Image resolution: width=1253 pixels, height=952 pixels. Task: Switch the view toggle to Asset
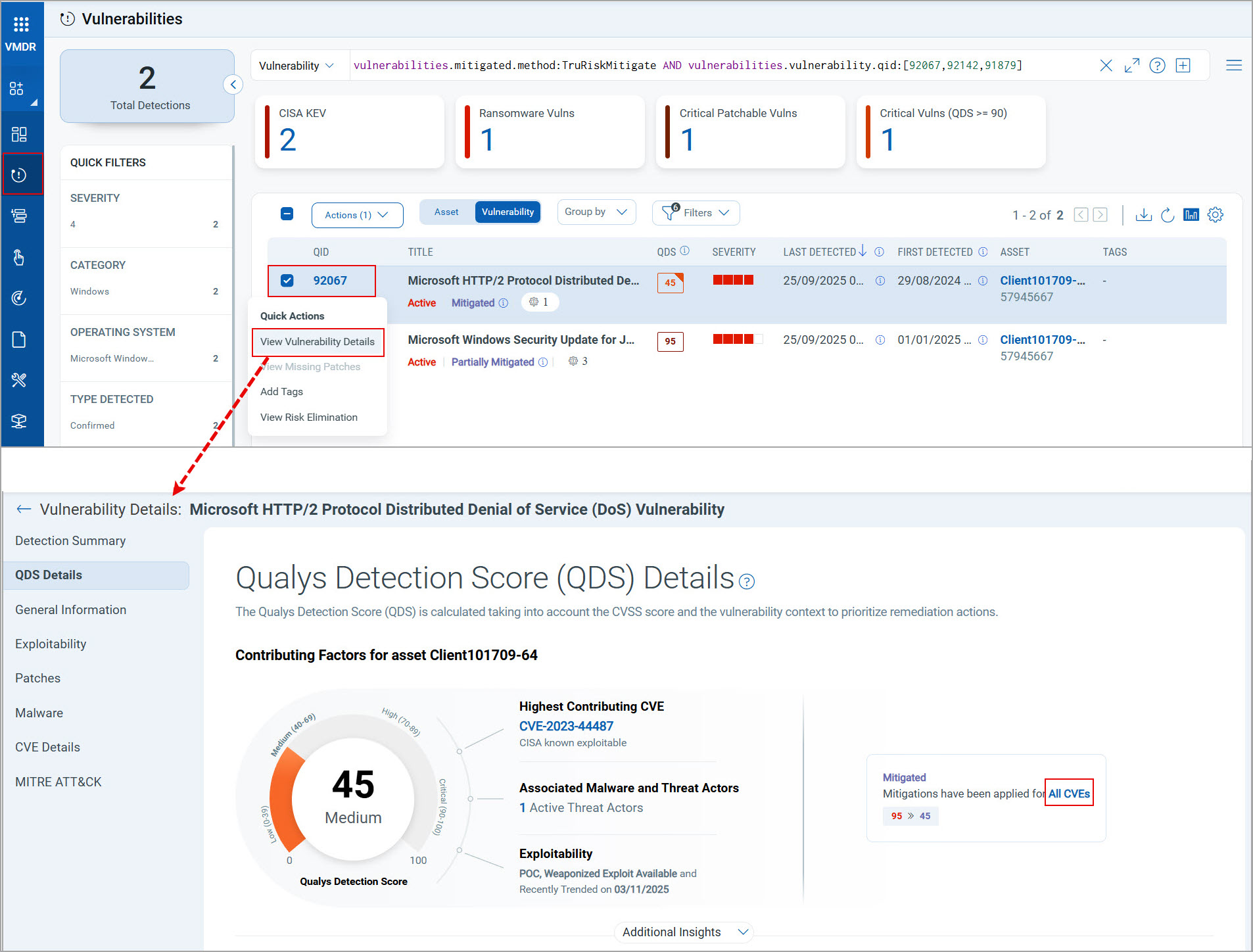[446, 212]
